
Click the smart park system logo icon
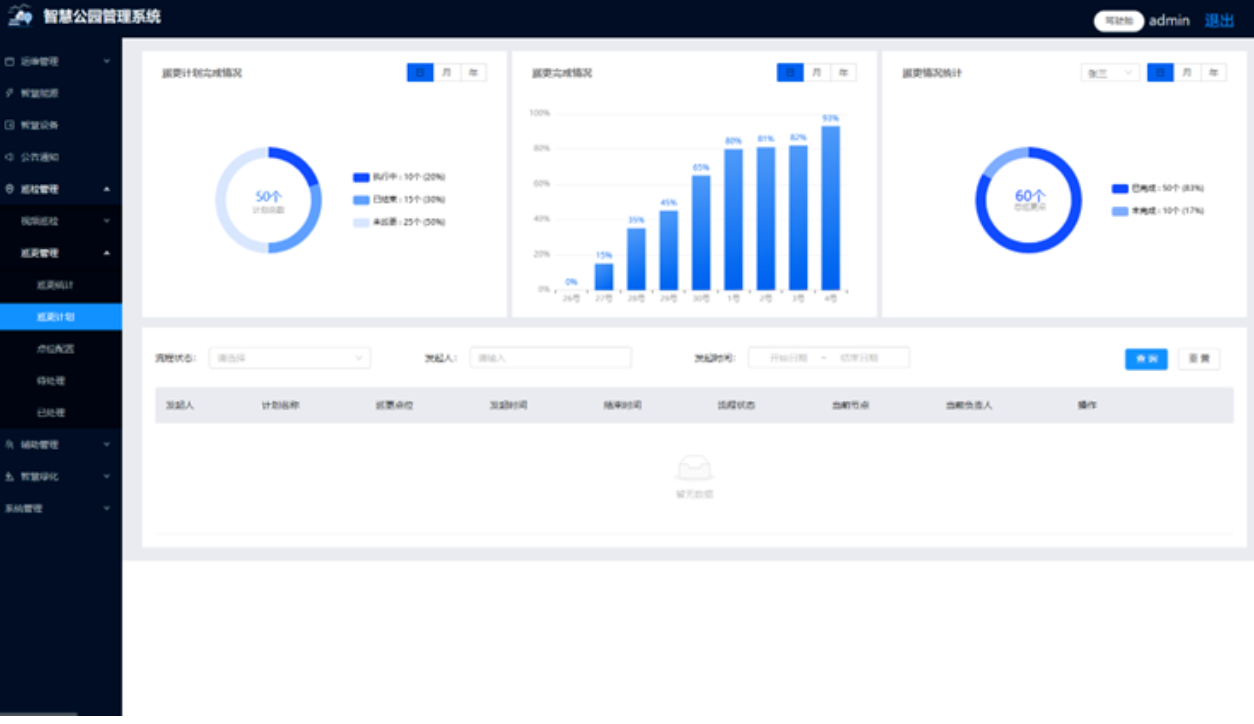[x=20, y=17]
